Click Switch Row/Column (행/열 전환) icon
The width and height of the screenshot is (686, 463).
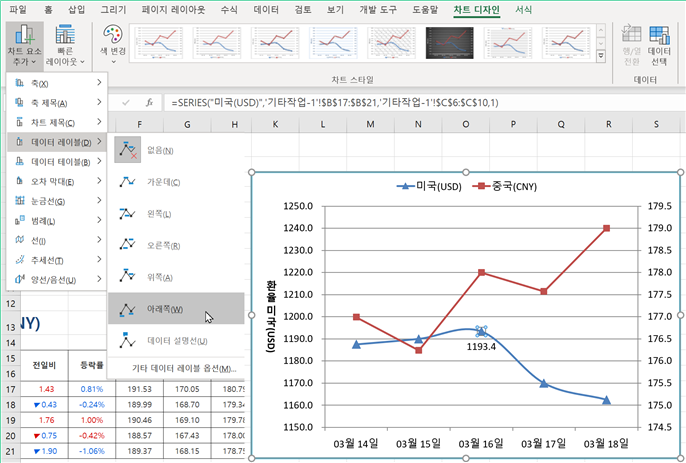[631, 45]
